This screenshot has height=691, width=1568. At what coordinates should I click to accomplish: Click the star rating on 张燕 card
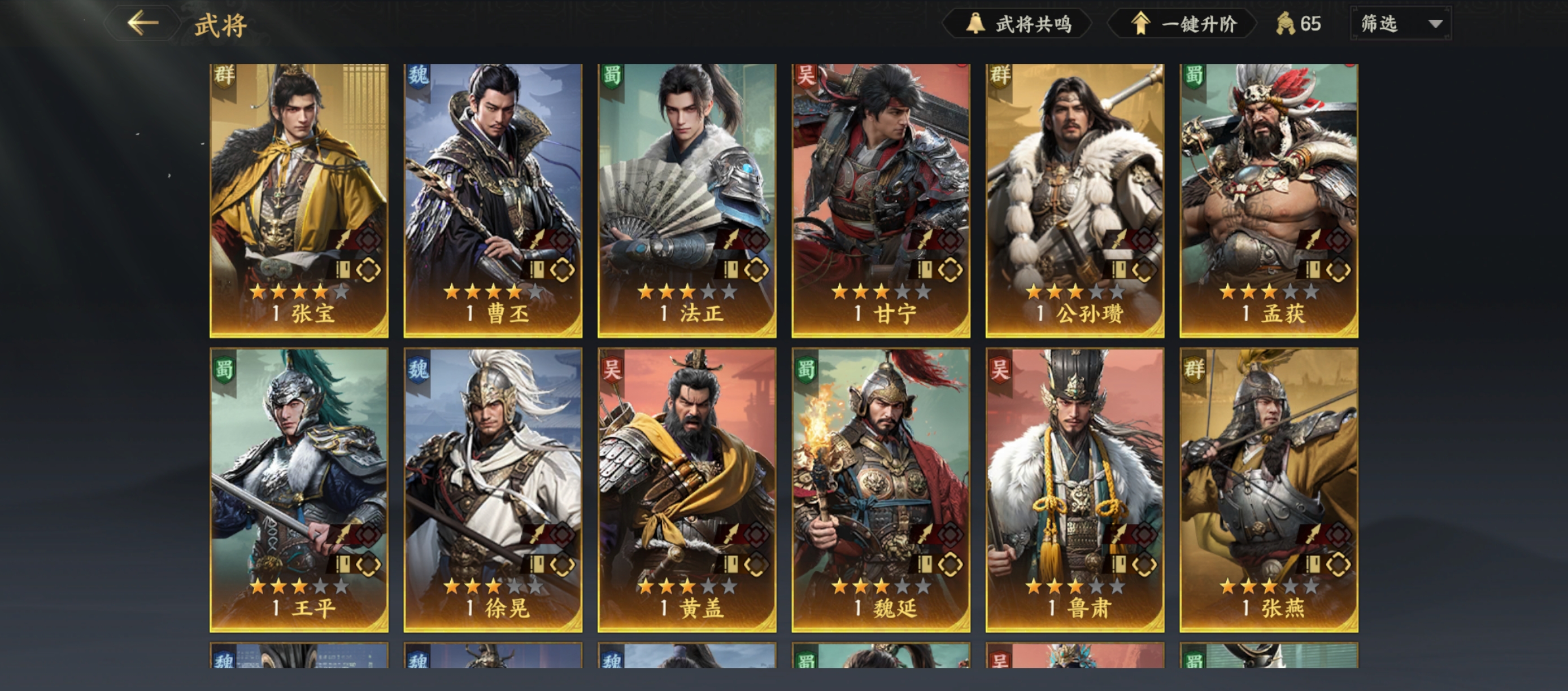1269,587
